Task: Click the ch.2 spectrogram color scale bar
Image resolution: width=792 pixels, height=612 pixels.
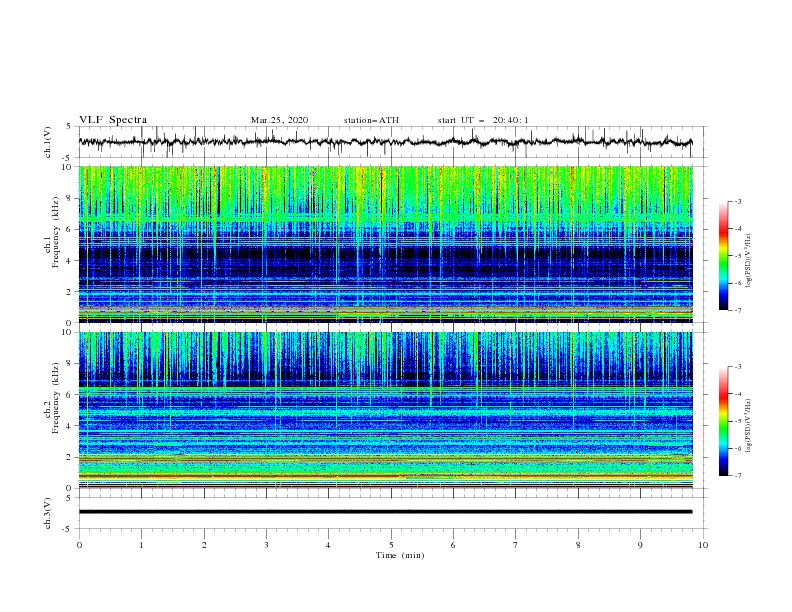Action: (x=723, y=421)
